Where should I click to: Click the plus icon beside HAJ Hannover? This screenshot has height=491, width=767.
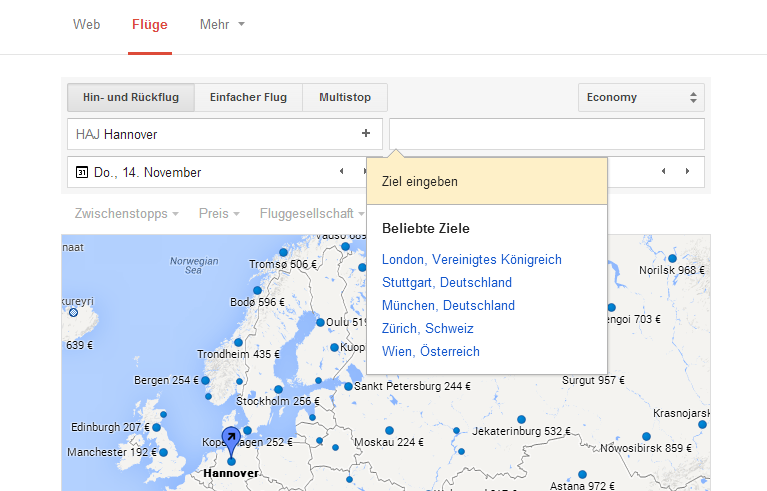[x=366, y=133]
